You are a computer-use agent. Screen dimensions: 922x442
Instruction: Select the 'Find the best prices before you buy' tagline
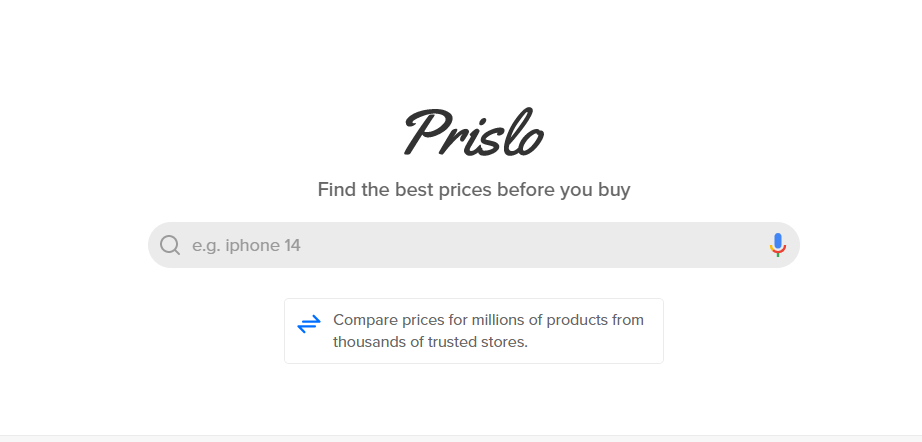474,190
